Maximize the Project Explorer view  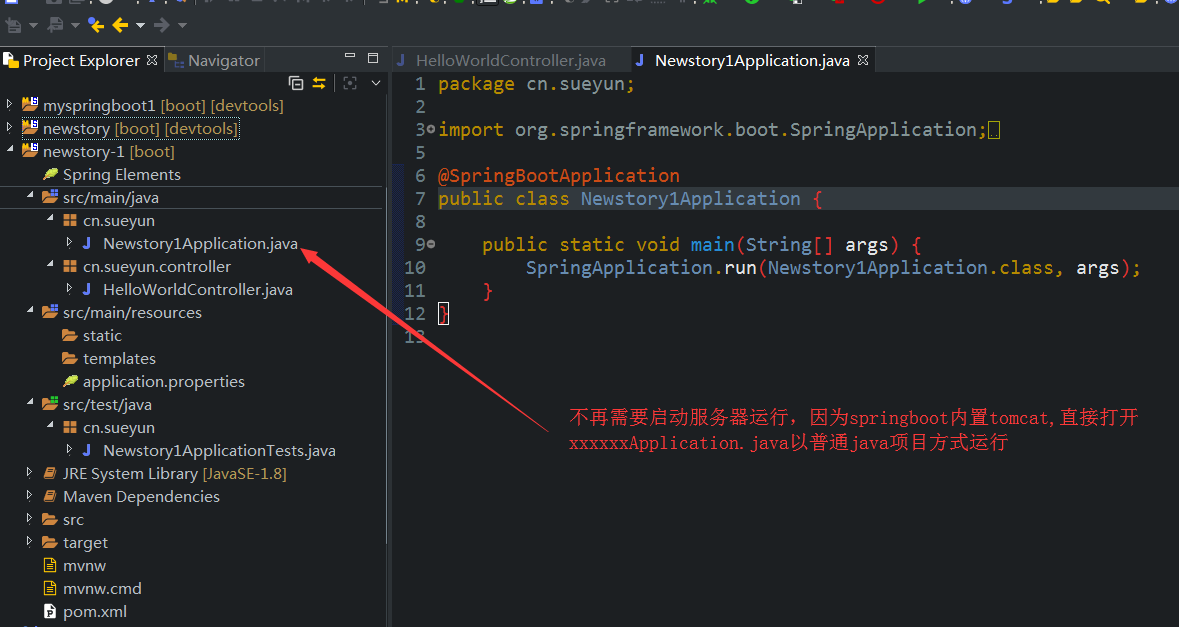[x=373, y=58]
